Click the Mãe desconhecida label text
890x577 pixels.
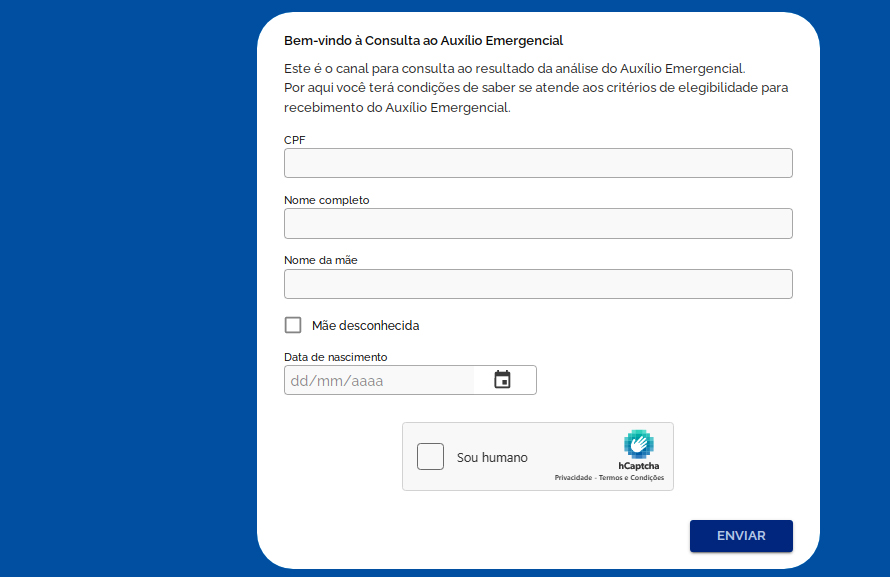click(x=366, y=326)
